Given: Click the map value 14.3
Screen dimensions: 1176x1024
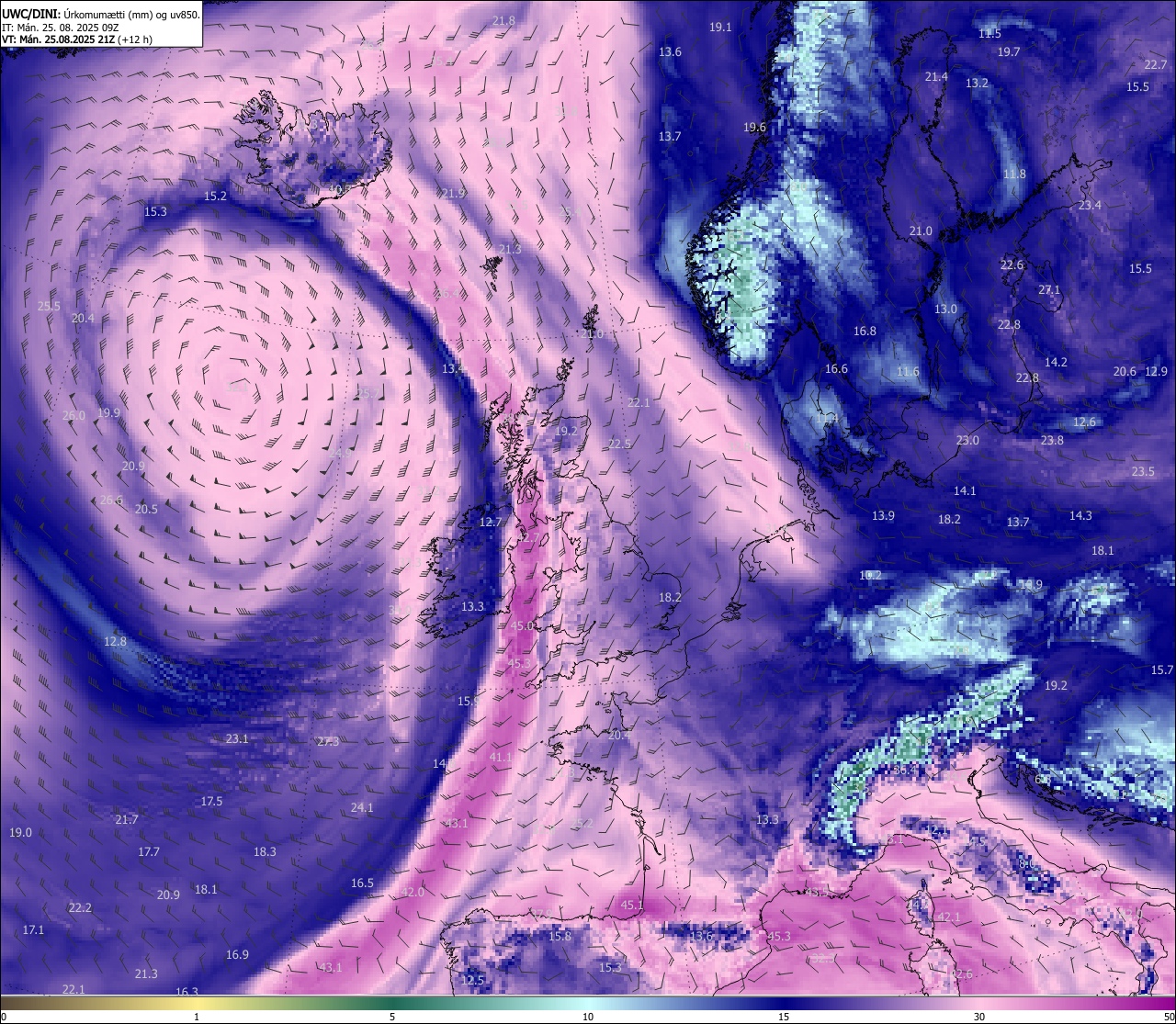Looking at the screenshot, I should pyautogui.click(x=1080, y=516).
